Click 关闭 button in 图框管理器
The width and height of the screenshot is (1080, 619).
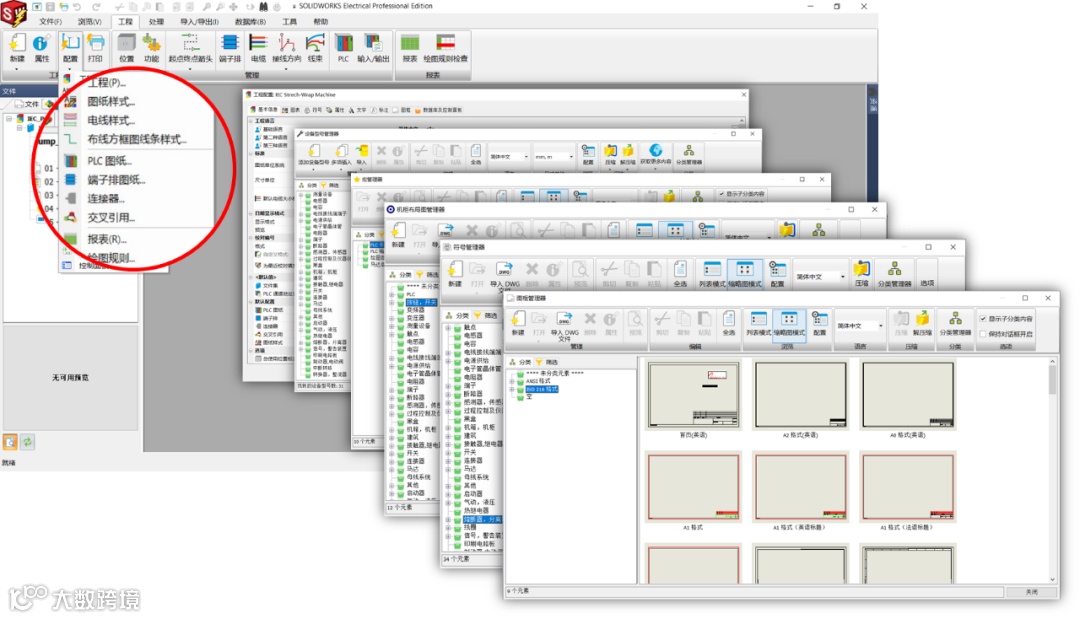(1031, 591)
